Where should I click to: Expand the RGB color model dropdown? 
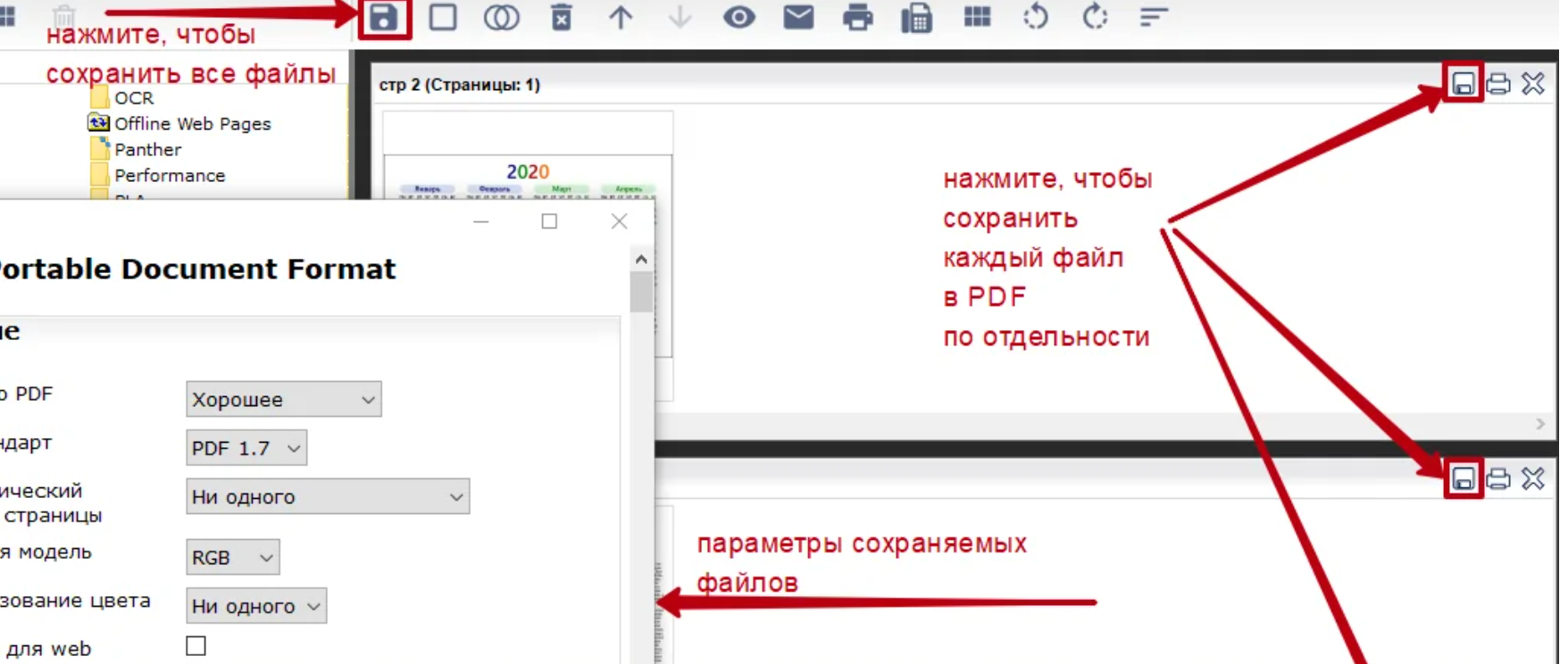click(232, 558)
